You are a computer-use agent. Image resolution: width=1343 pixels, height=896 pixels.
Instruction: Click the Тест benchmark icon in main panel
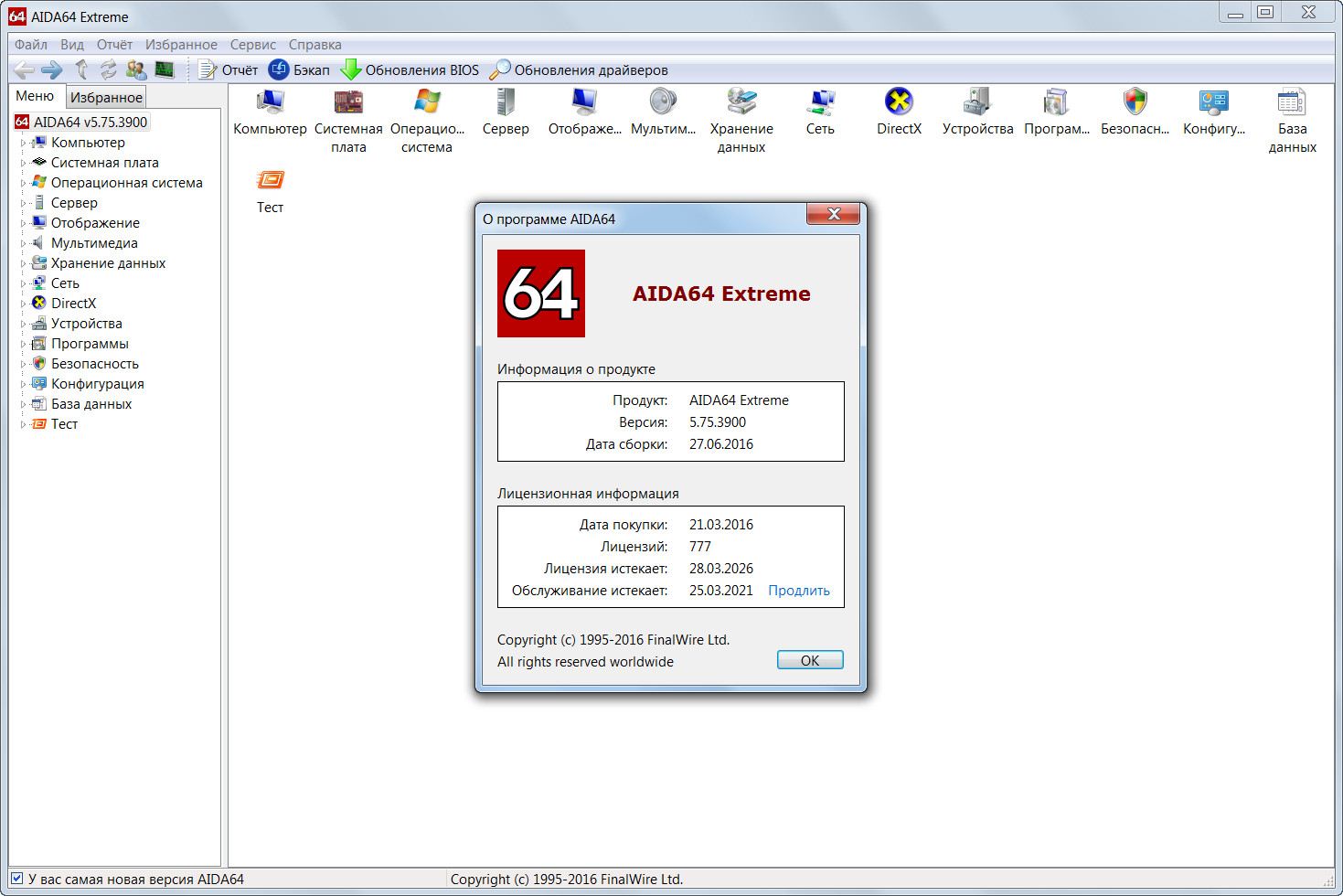click(270, 181)
